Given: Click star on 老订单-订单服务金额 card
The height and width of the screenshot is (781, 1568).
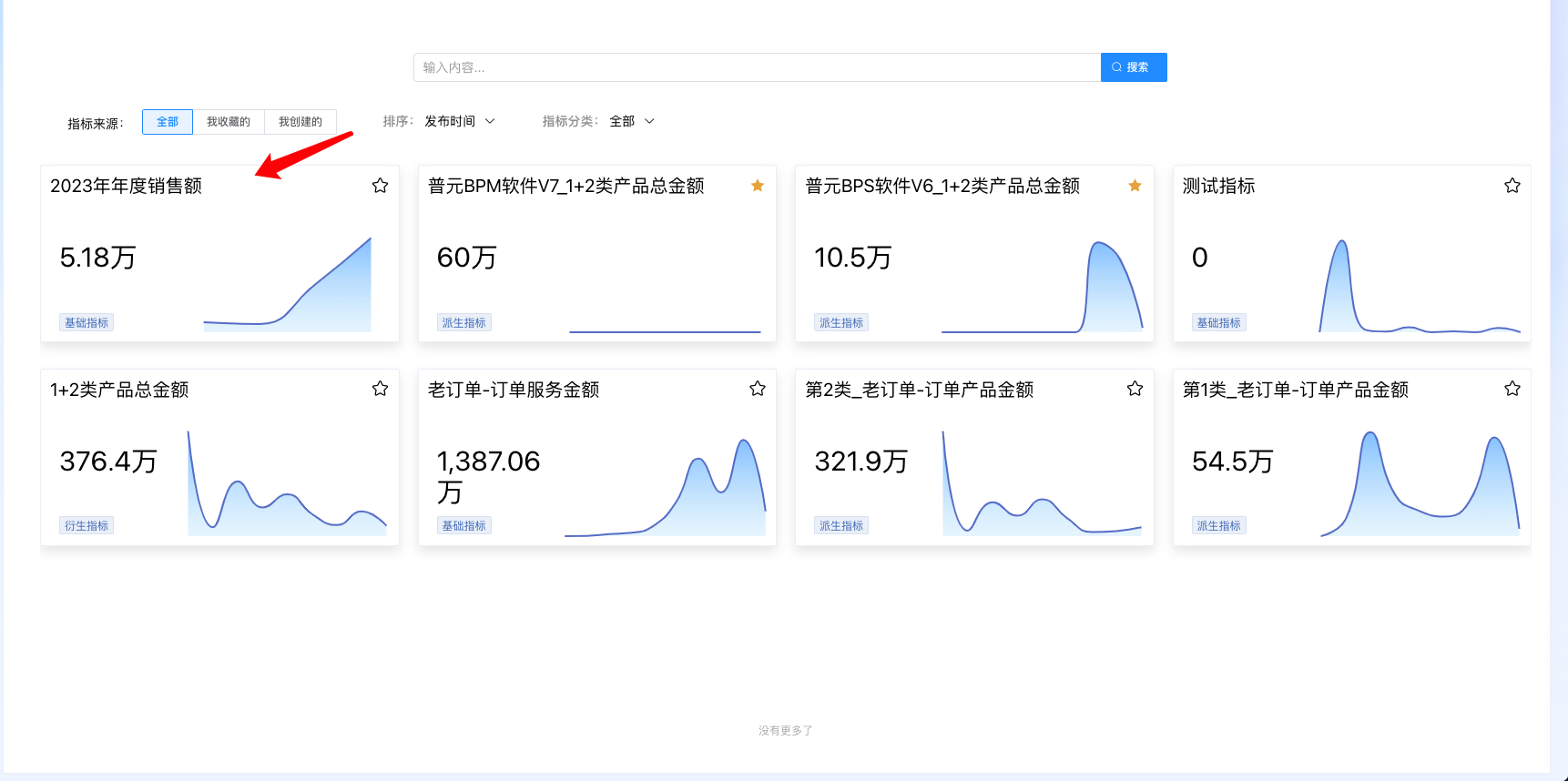Looking at the screenshot, I should (757, 389).
